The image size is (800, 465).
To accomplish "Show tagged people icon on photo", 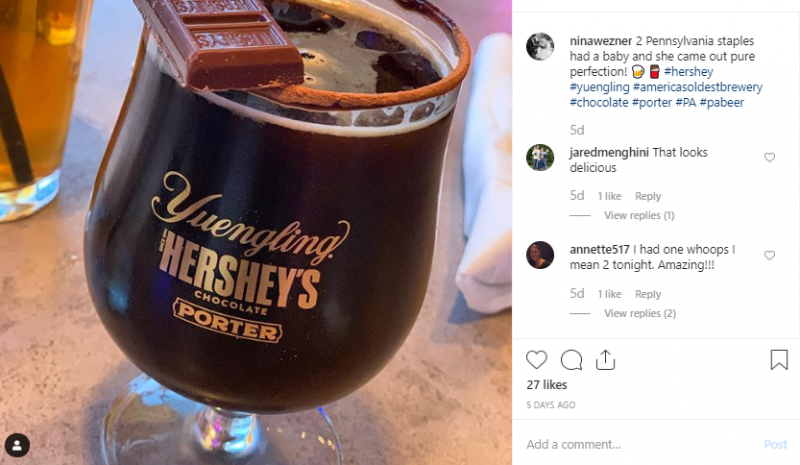I will (x=17, y=445).
